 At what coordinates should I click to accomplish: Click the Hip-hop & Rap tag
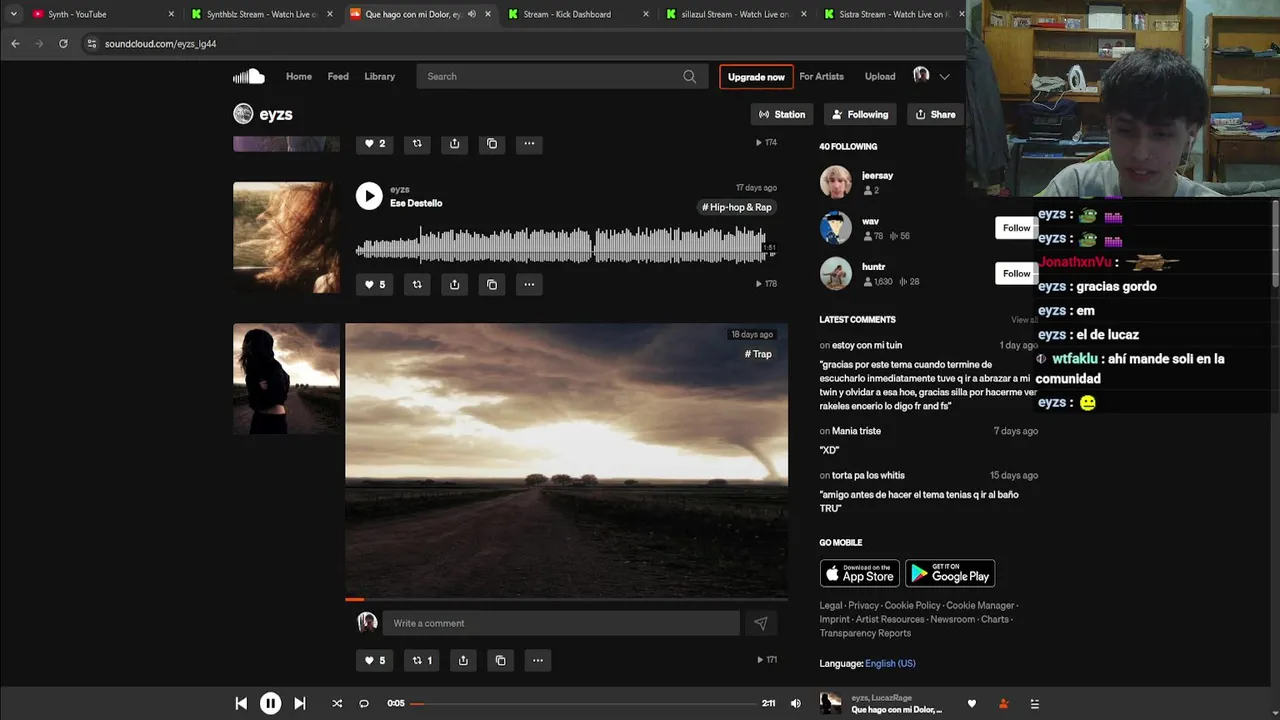pyautogui.click(x=737, y=207)
